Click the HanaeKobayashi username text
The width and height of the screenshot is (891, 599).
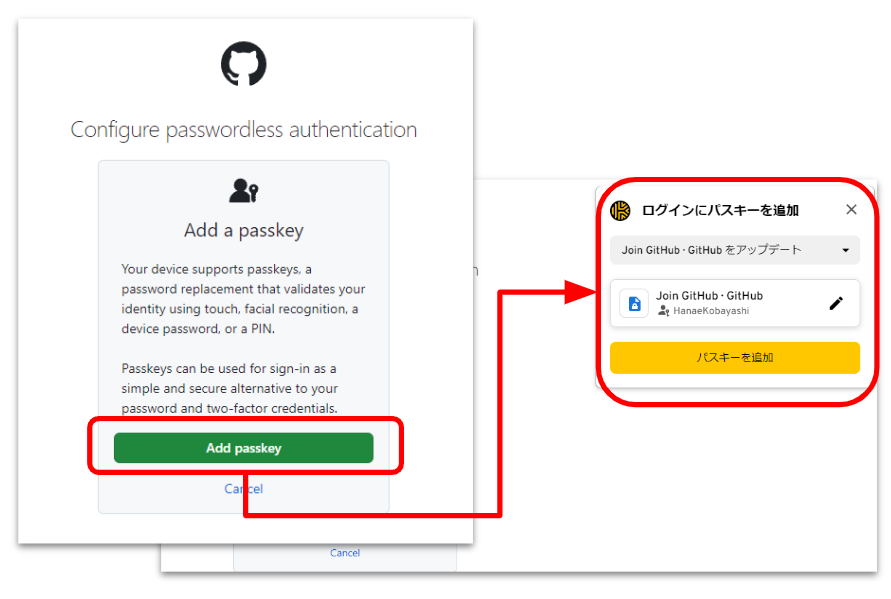711,311
